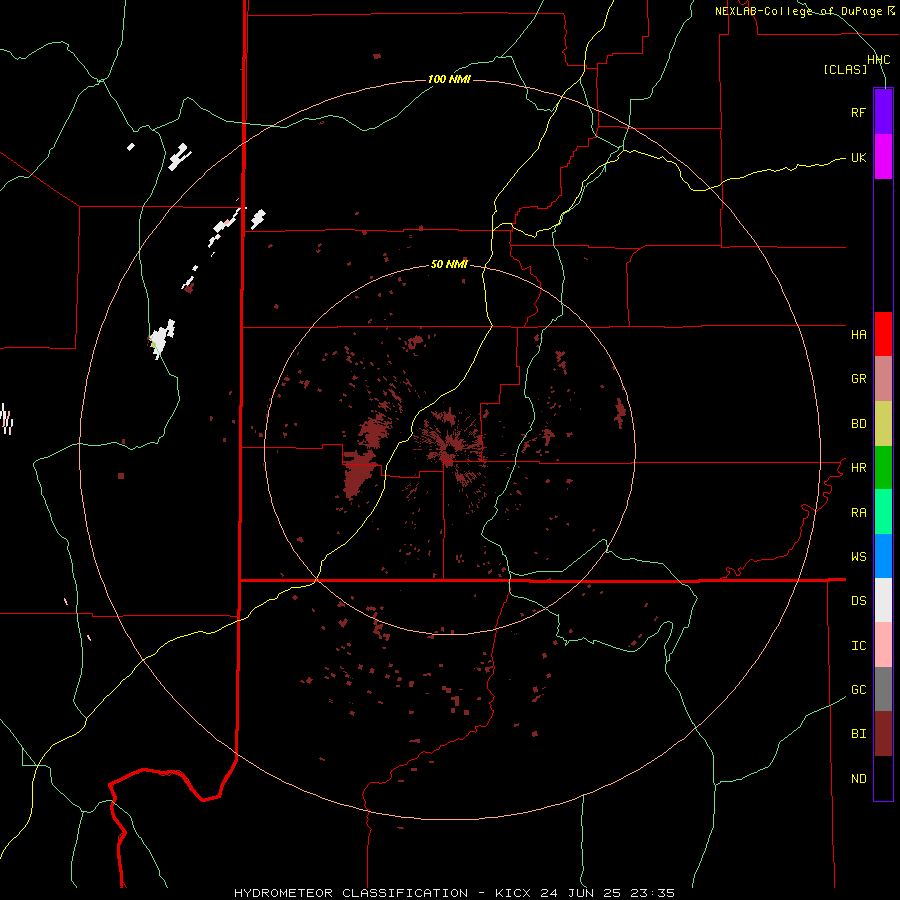Click the BD legend label

click(858, 424)
